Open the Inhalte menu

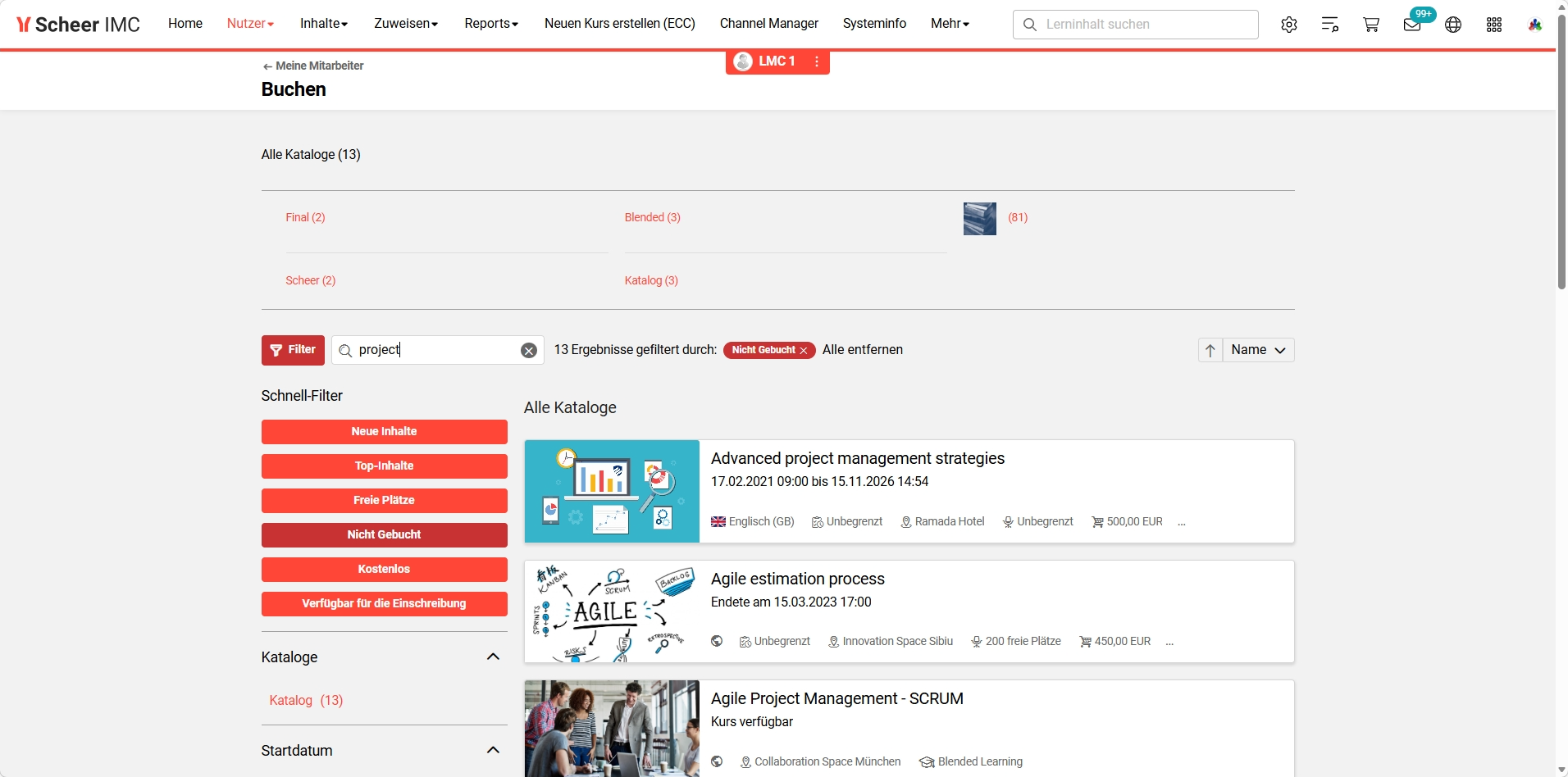[x=324, y=24]
